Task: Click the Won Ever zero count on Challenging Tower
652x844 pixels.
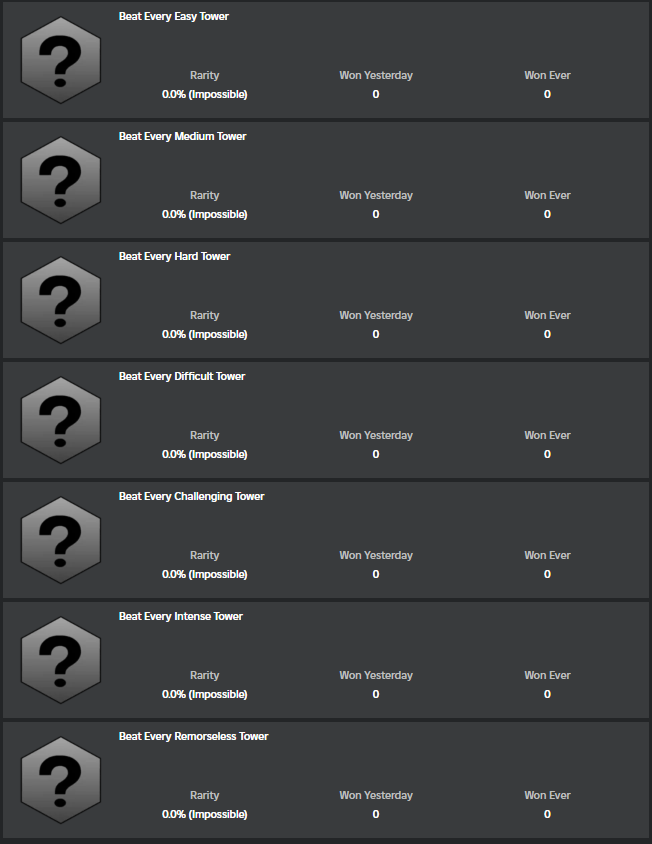Action: 547,574
